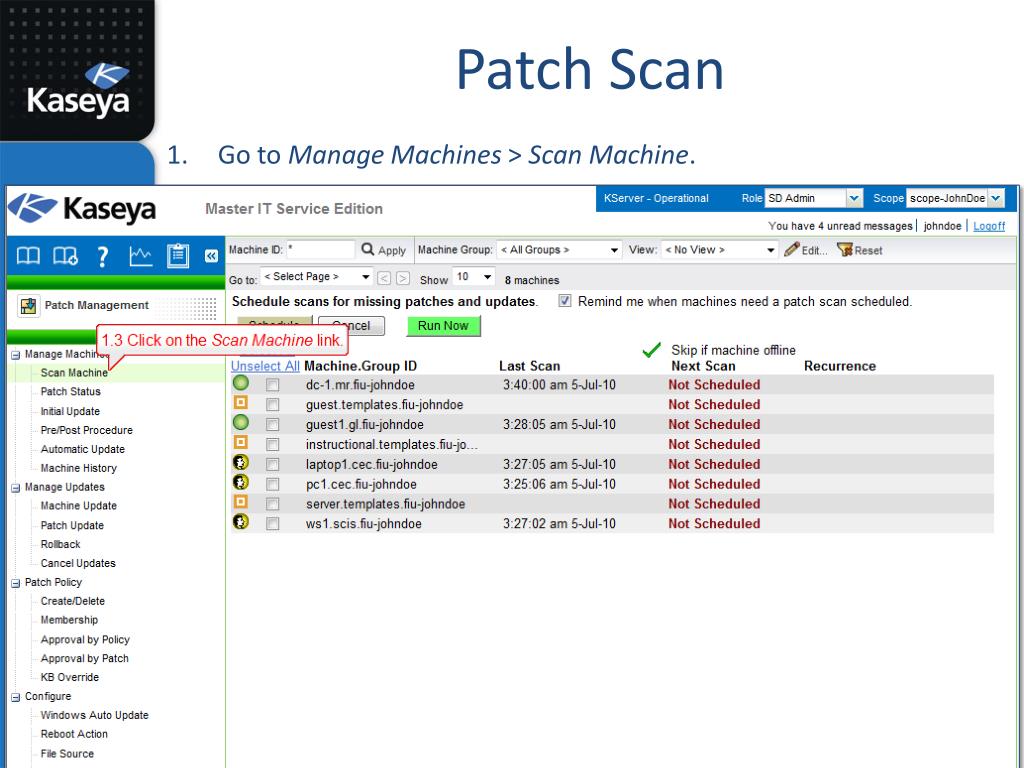Open the Scope scope-JohnDoe dropdown

[955, 198]
